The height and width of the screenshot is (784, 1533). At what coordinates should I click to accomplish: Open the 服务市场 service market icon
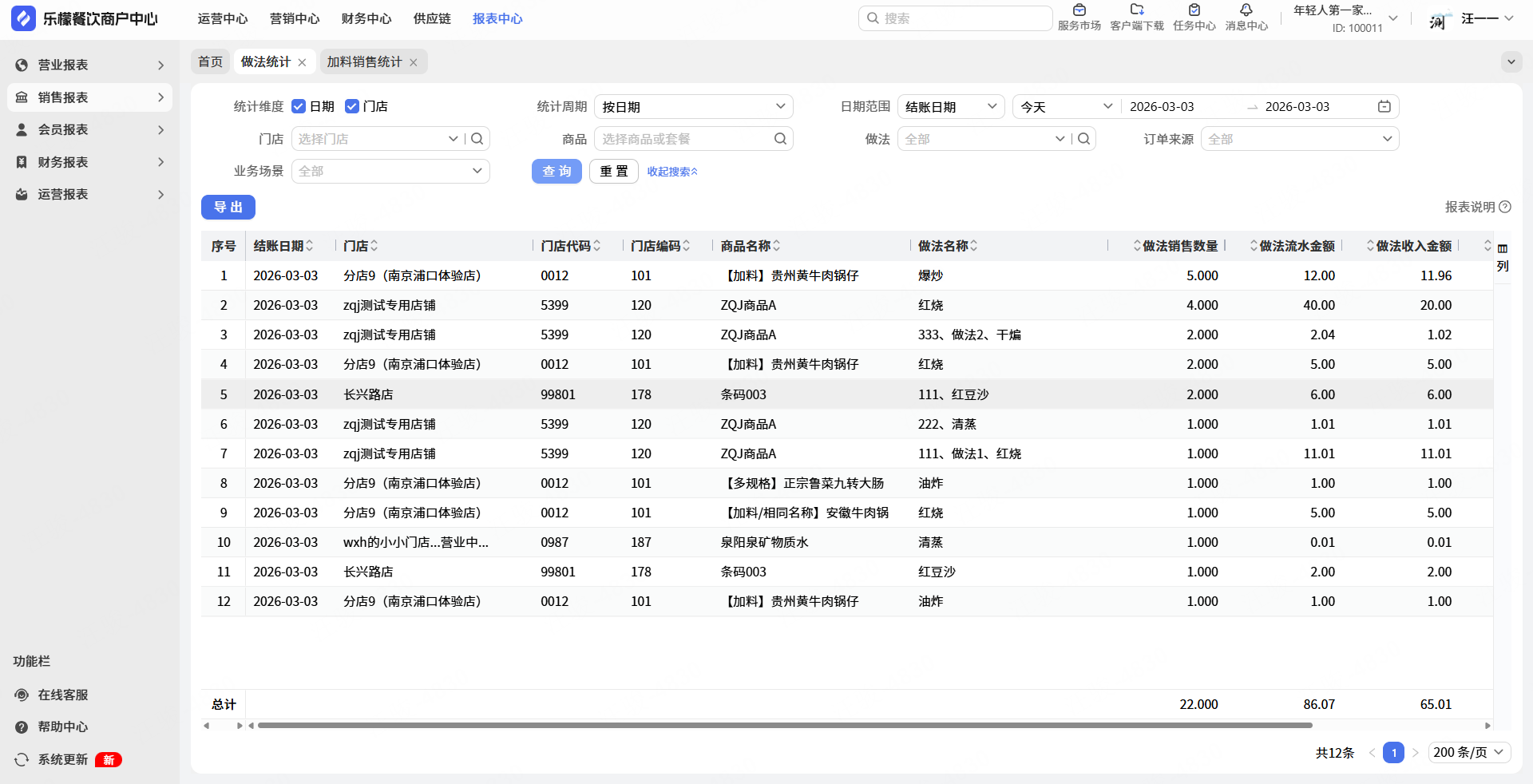point(1079,11)
